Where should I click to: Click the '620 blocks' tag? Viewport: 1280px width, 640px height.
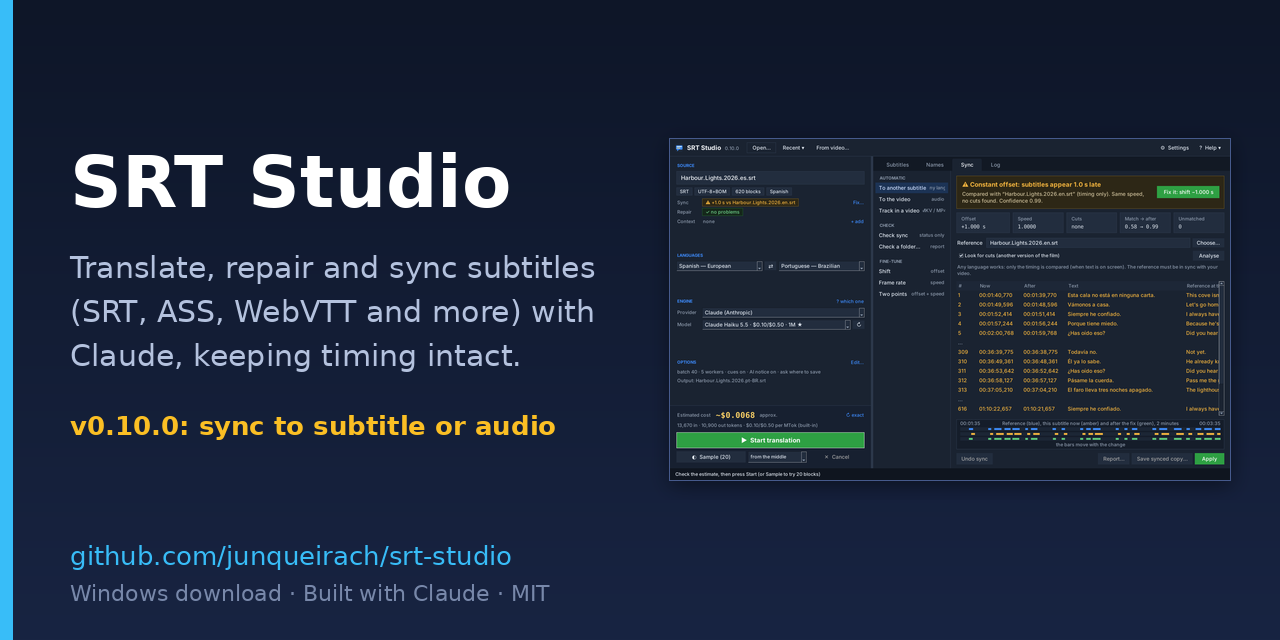748,191
